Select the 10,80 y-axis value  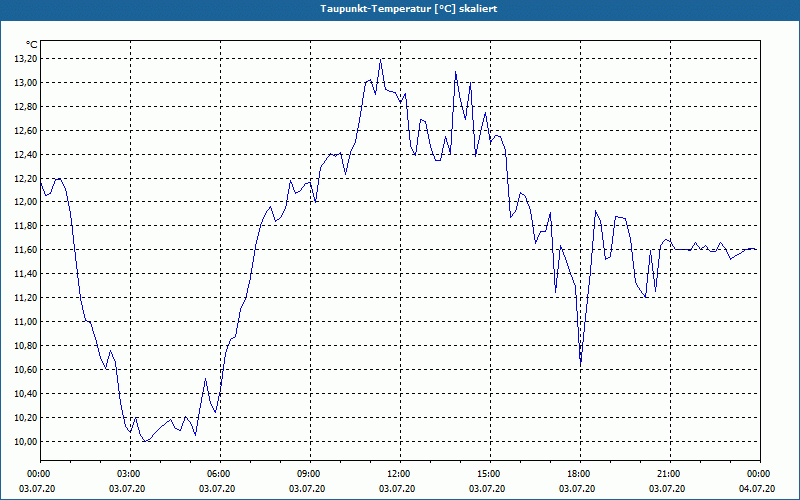26,346
